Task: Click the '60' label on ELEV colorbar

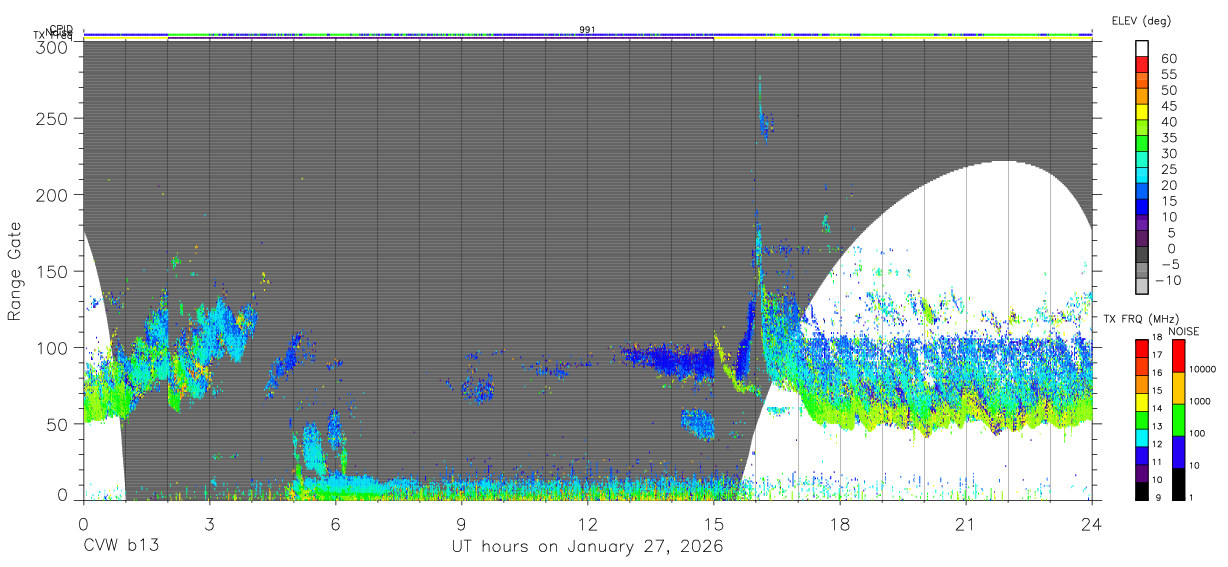Action: click(x=1169, y=59)
